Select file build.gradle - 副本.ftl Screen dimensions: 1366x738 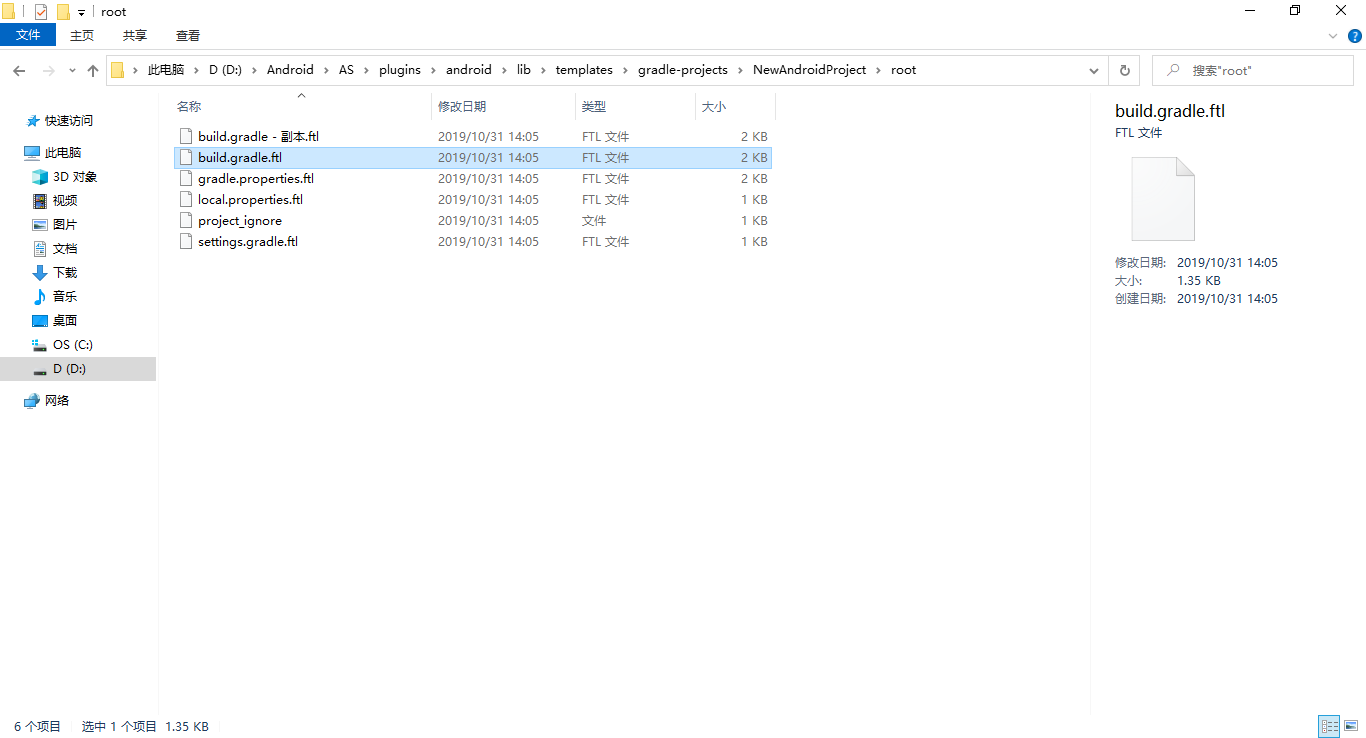(473, 137)
